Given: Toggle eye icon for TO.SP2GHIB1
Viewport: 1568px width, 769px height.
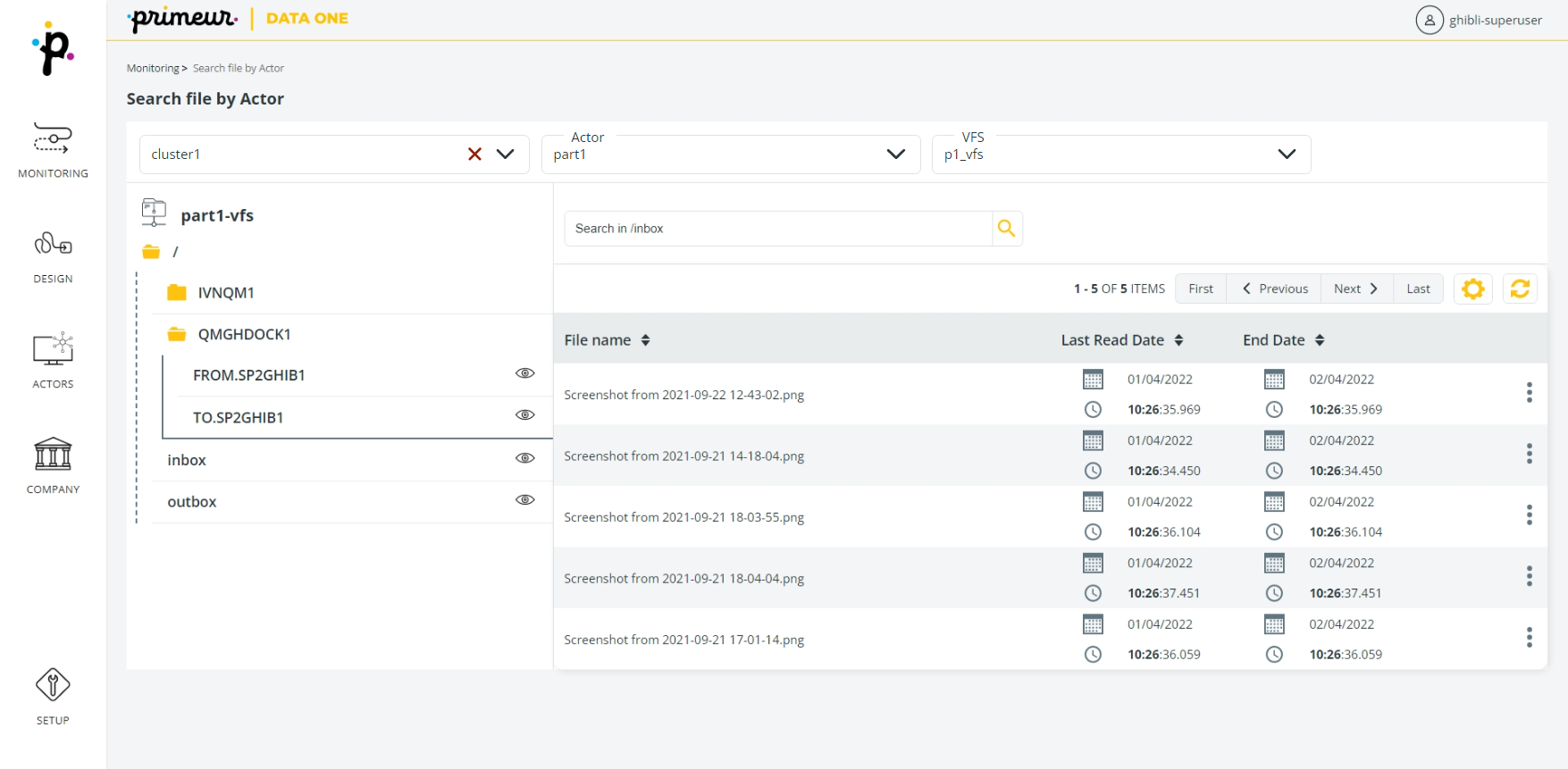Looking at the screenshot, I should (x=525, y=415).
